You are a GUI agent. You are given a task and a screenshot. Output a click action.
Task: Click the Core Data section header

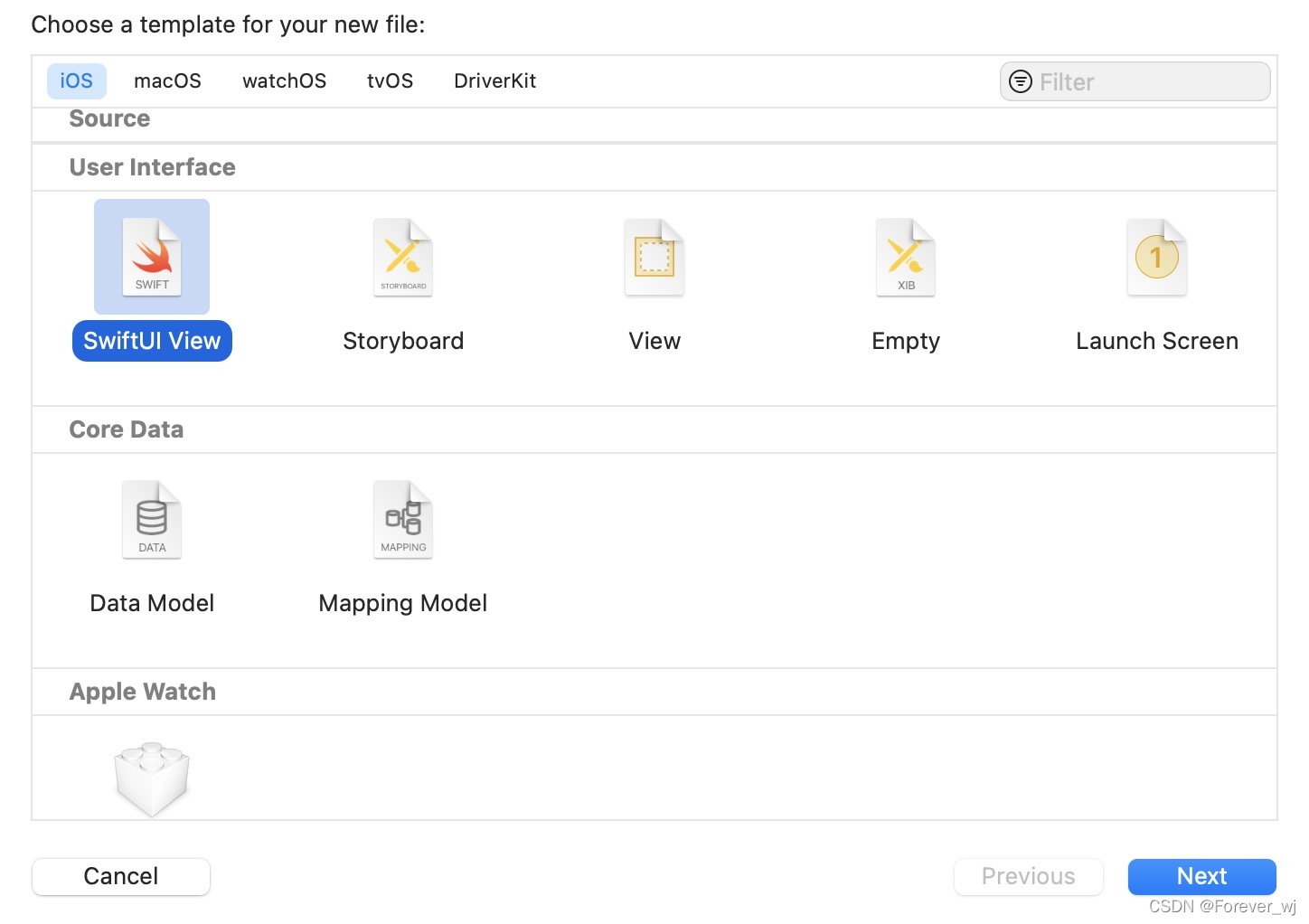pos(127,429)
